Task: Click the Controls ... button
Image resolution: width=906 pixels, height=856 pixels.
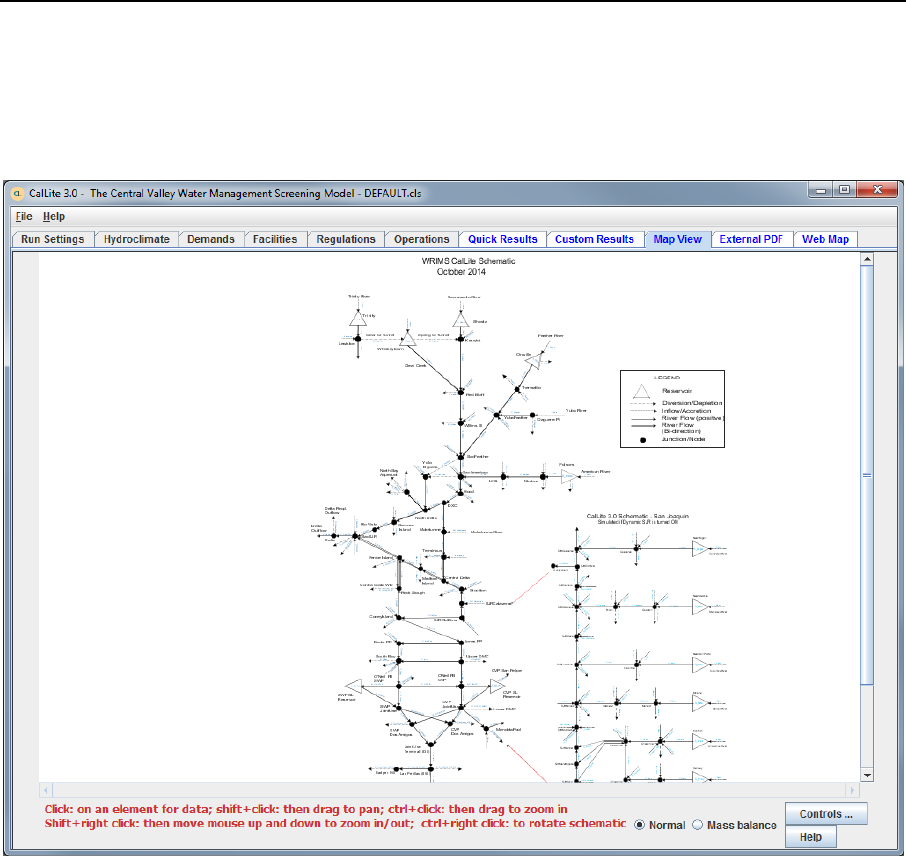Action: 826,814
